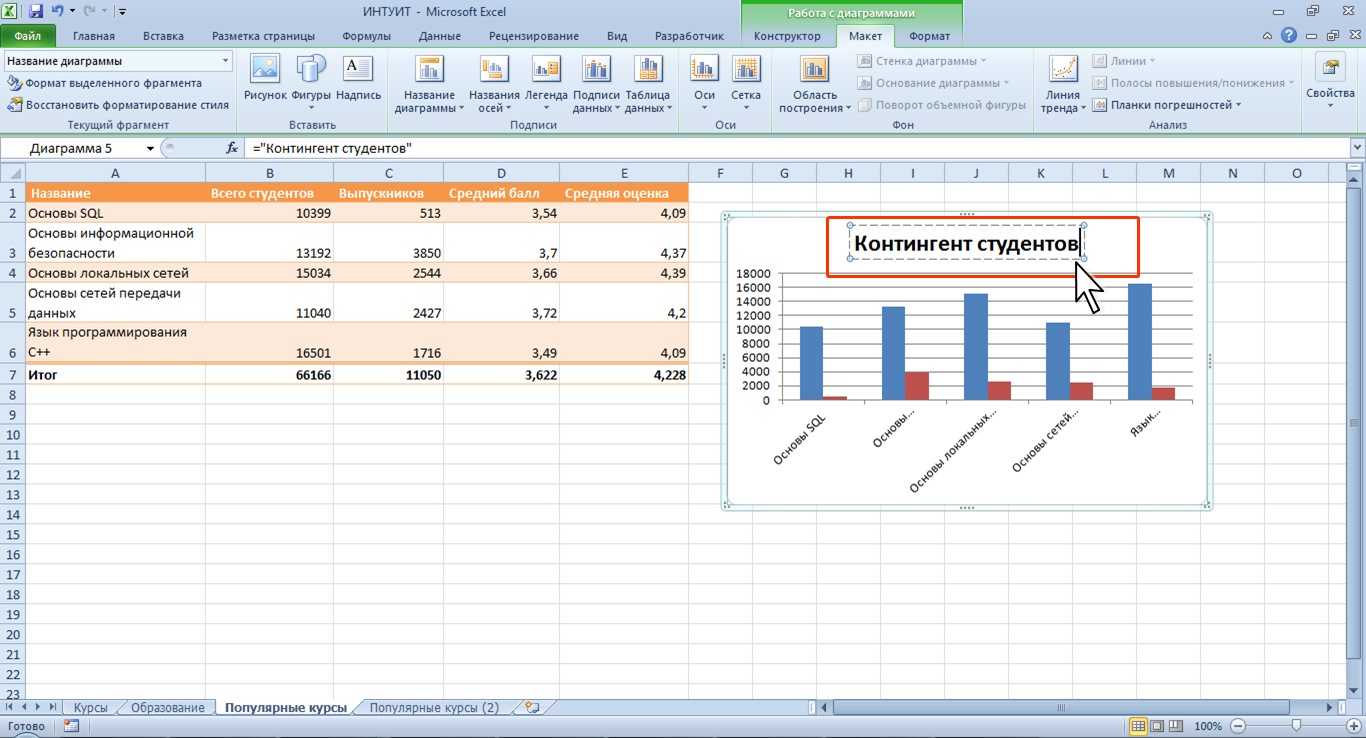
Task: Select the Образование sheet tab
Action: 167,707
